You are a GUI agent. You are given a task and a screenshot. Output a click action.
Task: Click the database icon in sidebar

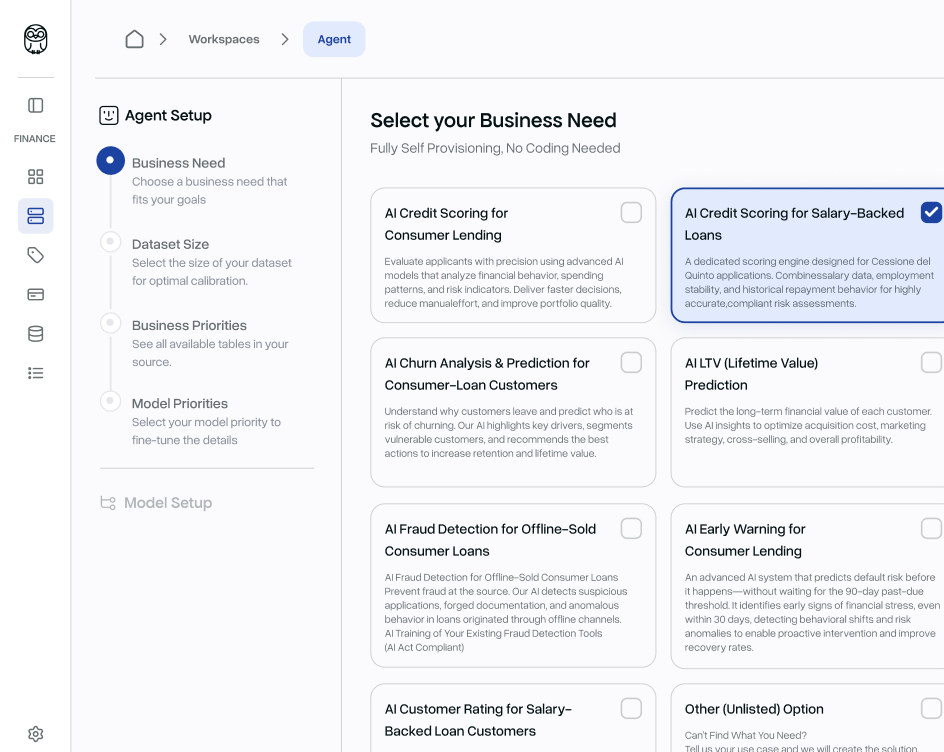coord(35,333)
